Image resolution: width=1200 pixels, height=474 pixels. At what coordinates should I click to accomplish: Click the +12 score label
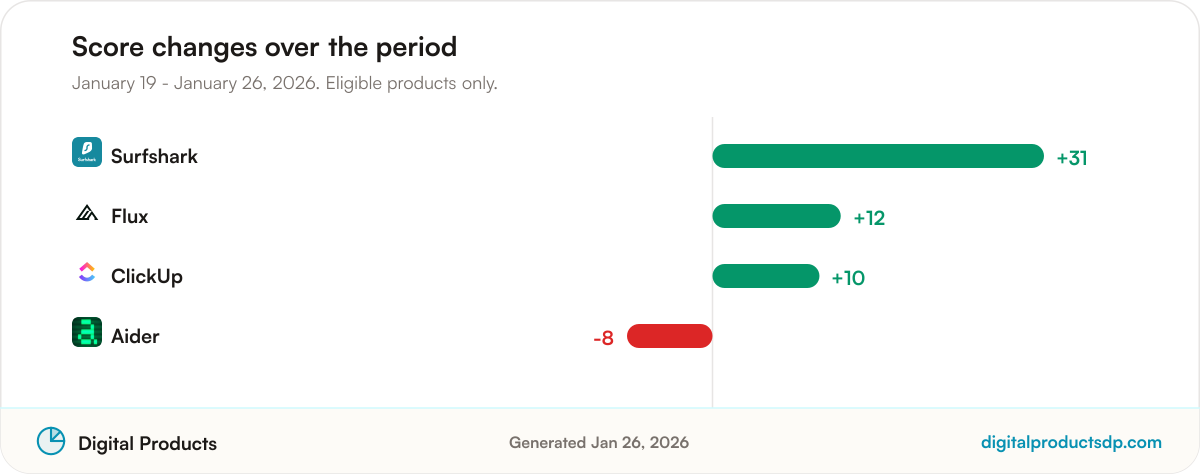tap(869, 218)
